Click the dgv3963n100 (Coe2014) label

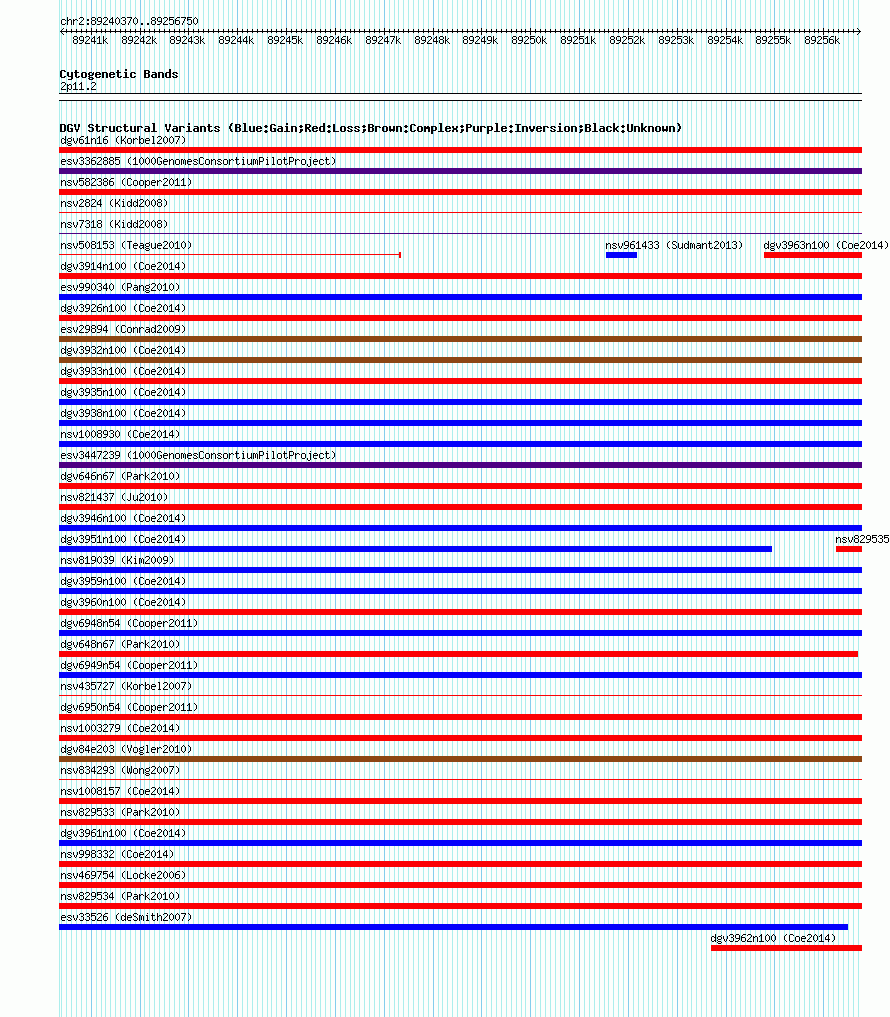[826, 245]
